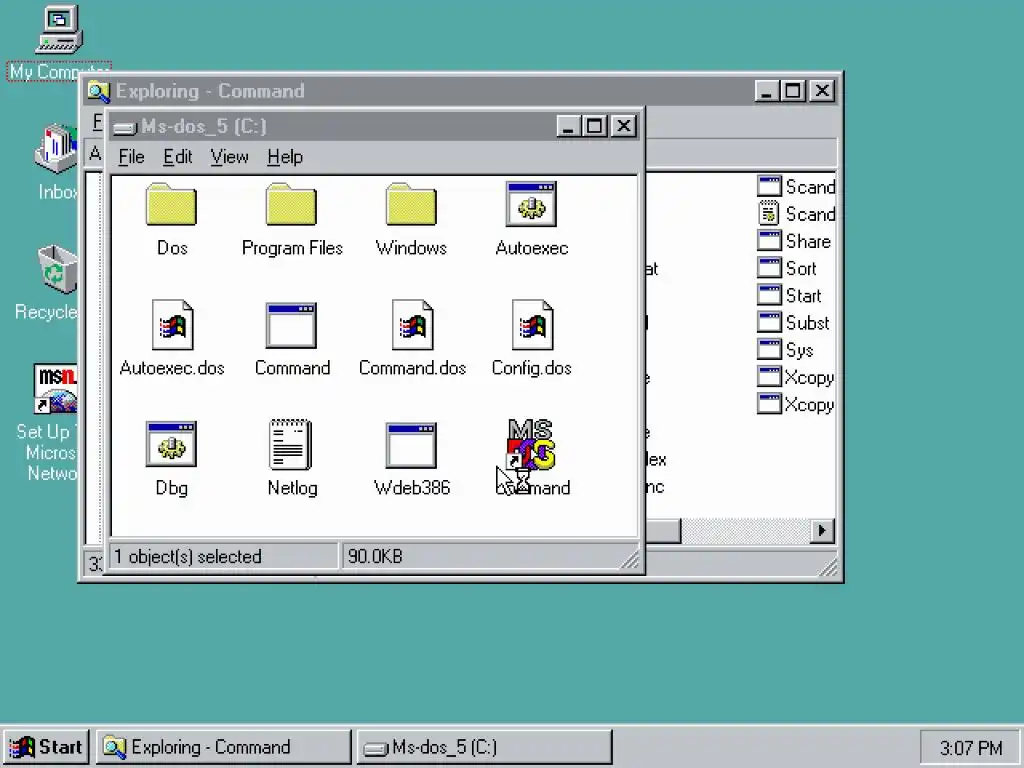This screenshot has height=768, width=1024.
Task: Click the MSN setup desktop icon
Action: [x=55, y=389]
